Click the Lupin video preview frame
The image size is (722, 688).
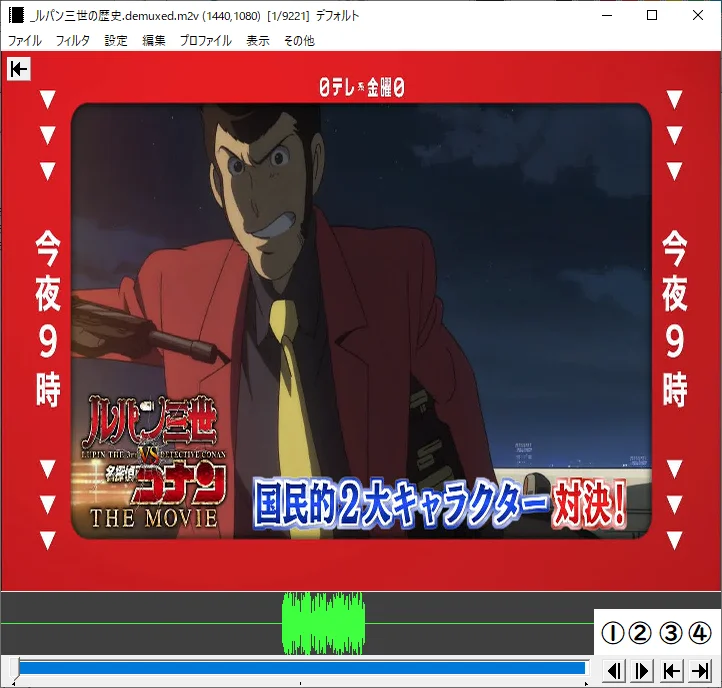pyautogui.click(x=361, y=320)
